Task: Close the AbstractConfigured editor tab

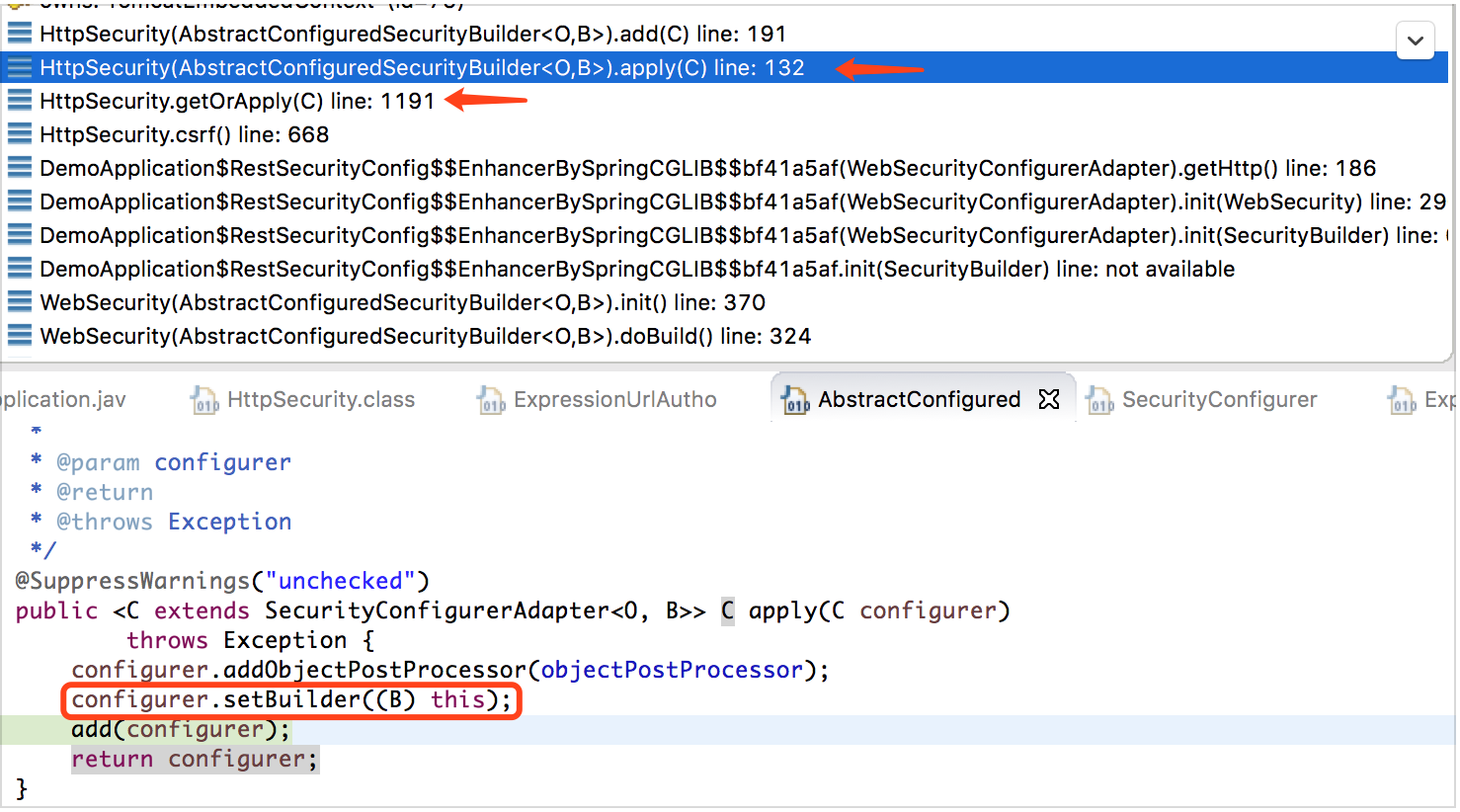Action: [x=1049, y=399]
